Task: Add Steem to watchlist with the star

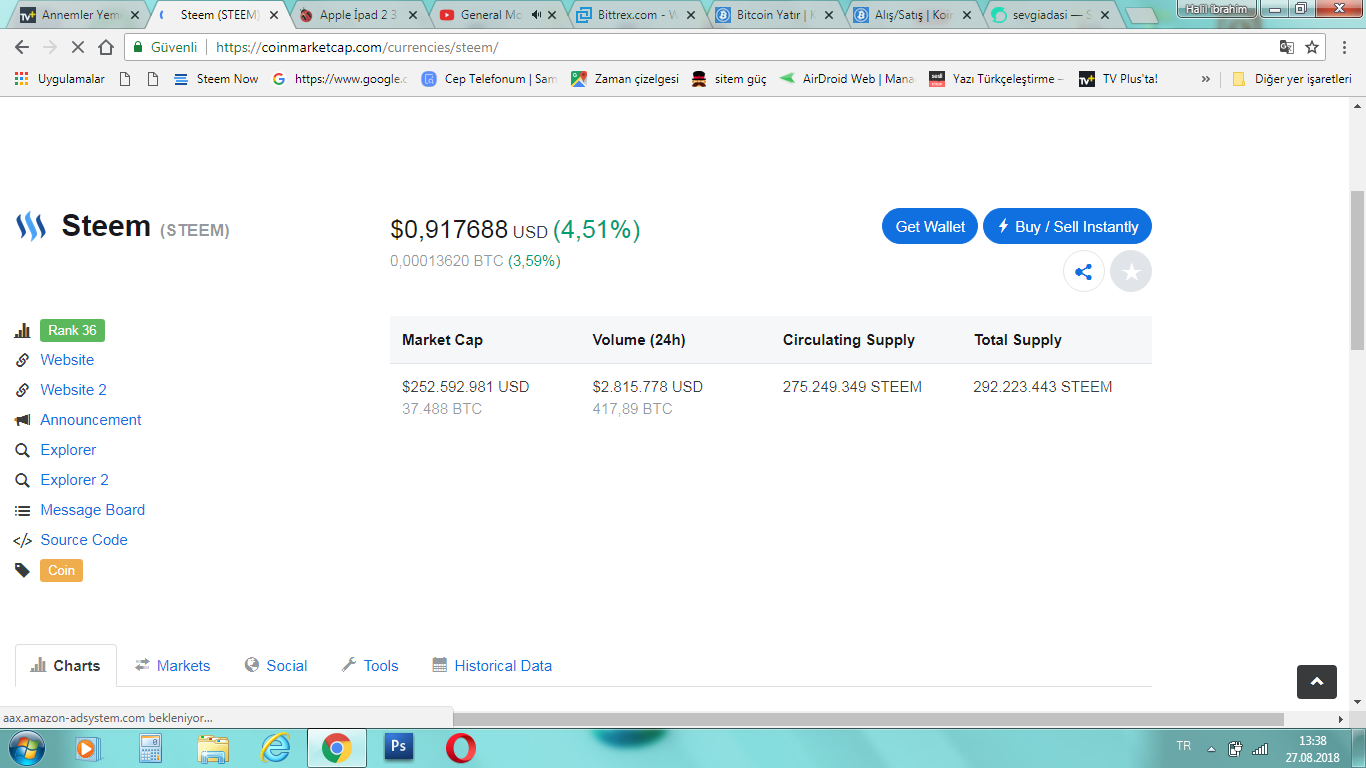Action: point(1131,271)
